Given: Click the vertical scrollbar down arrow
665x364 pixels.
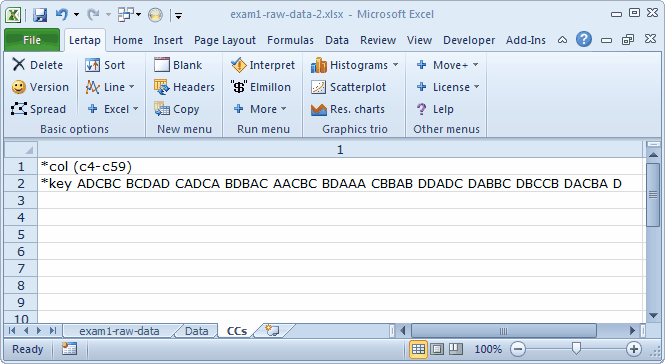Looking at the screenshot, I should [x=653, y=316].
